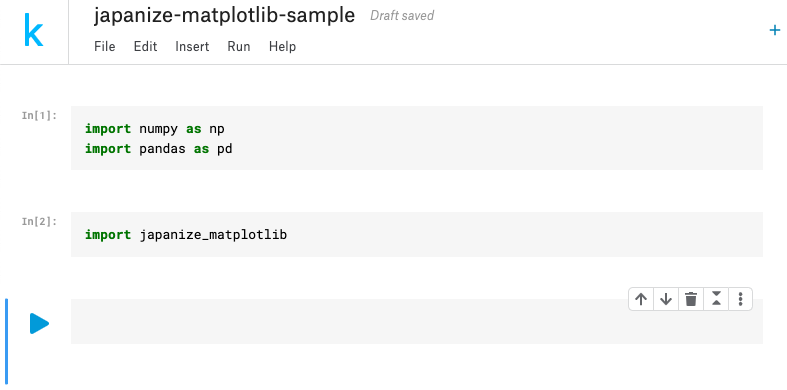Open the File menu

[x=104, y=47]
